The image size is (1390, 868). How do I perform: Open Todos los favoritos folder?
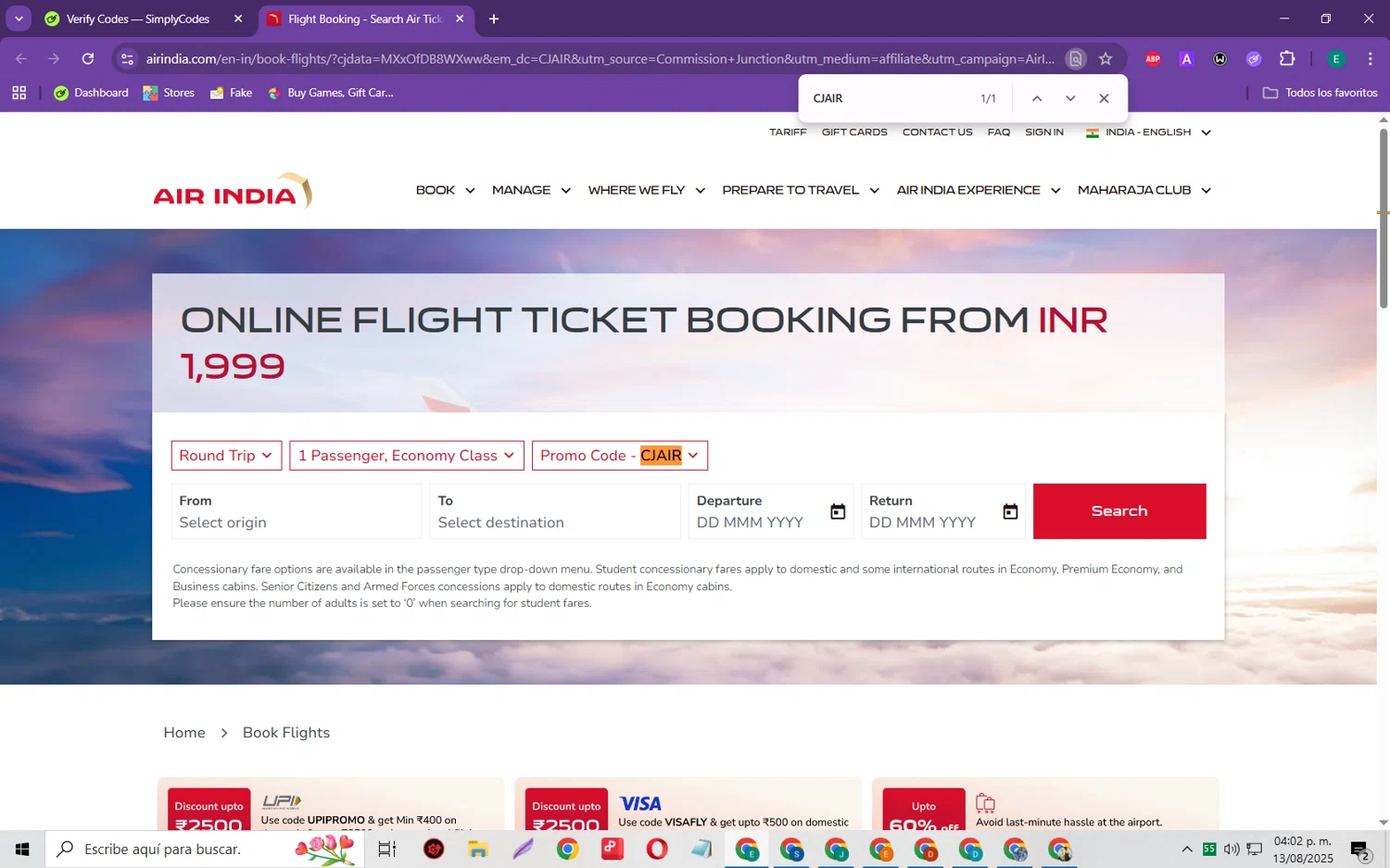(1320, 93)
